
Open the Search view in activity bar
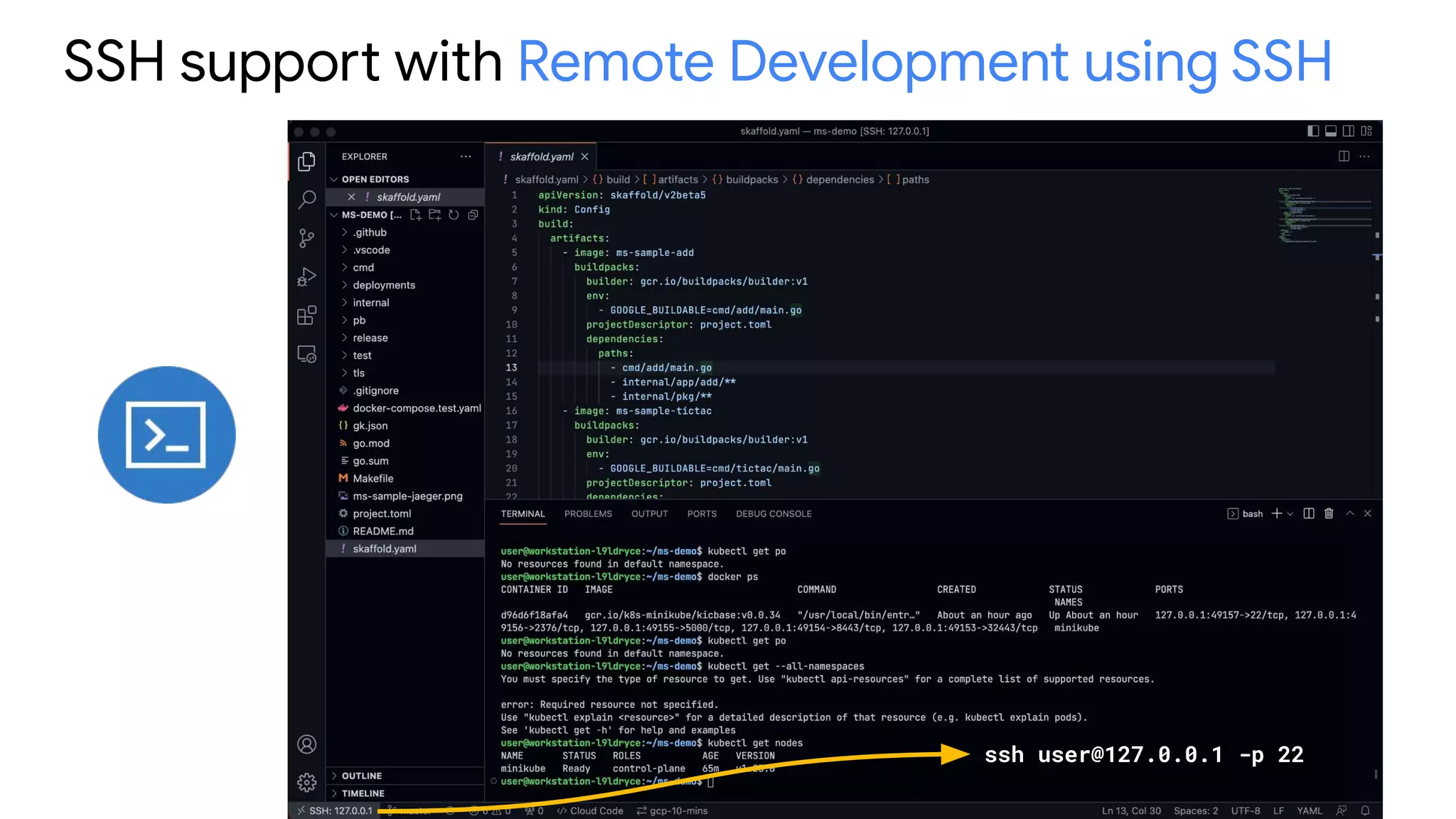(x=306, y=200)
